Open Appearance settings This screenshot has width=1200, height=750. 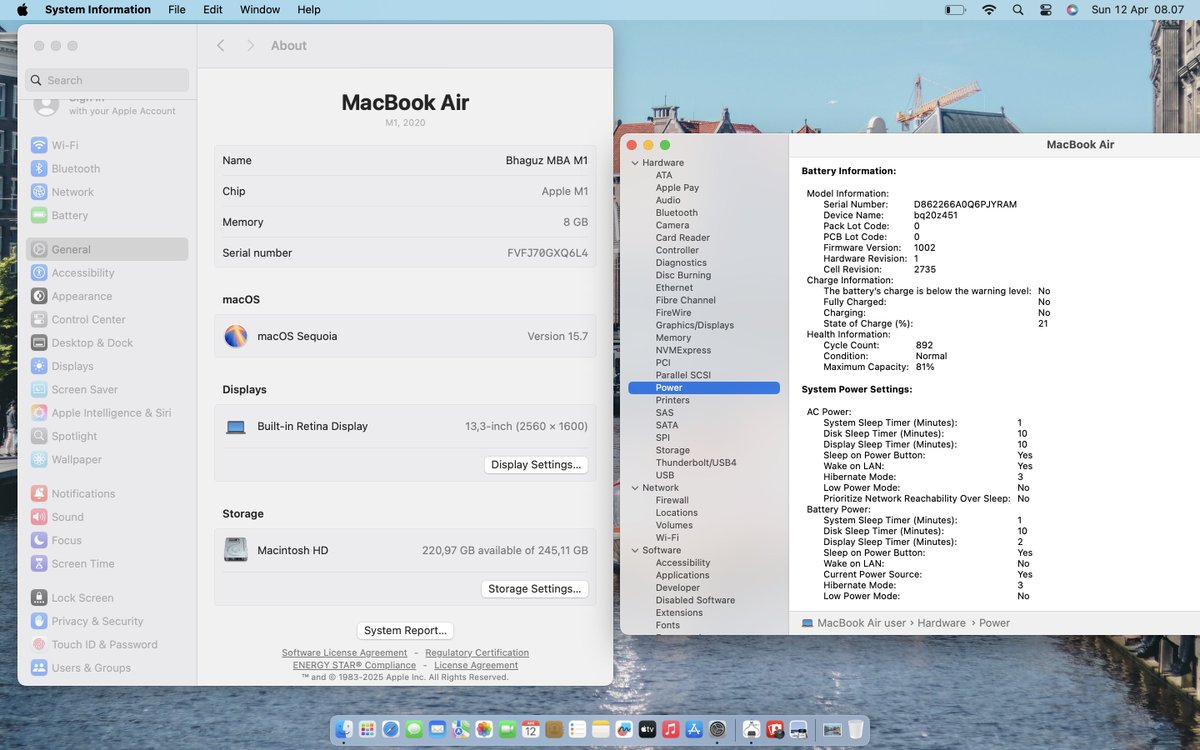[x=107, y=296]
